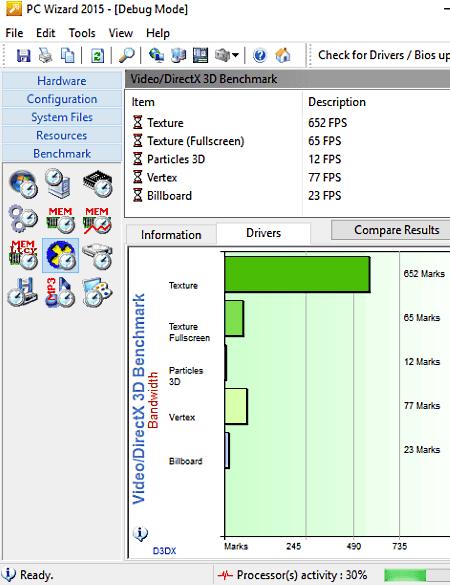Click the graphics card toolbar icon
The image size is (450, 585).
pos(222,56)
